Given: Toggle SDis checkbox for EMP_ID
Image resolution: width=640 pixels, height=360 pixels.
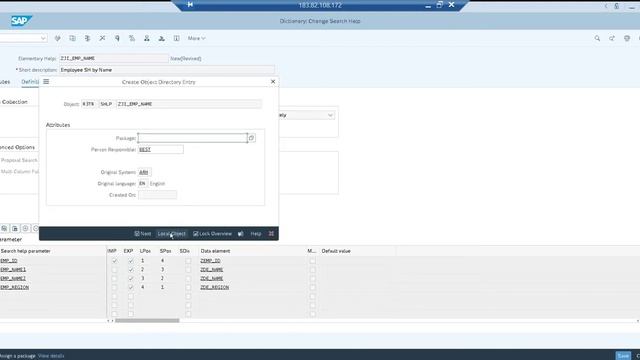Looking at the screenshot, I should (188, 260).
